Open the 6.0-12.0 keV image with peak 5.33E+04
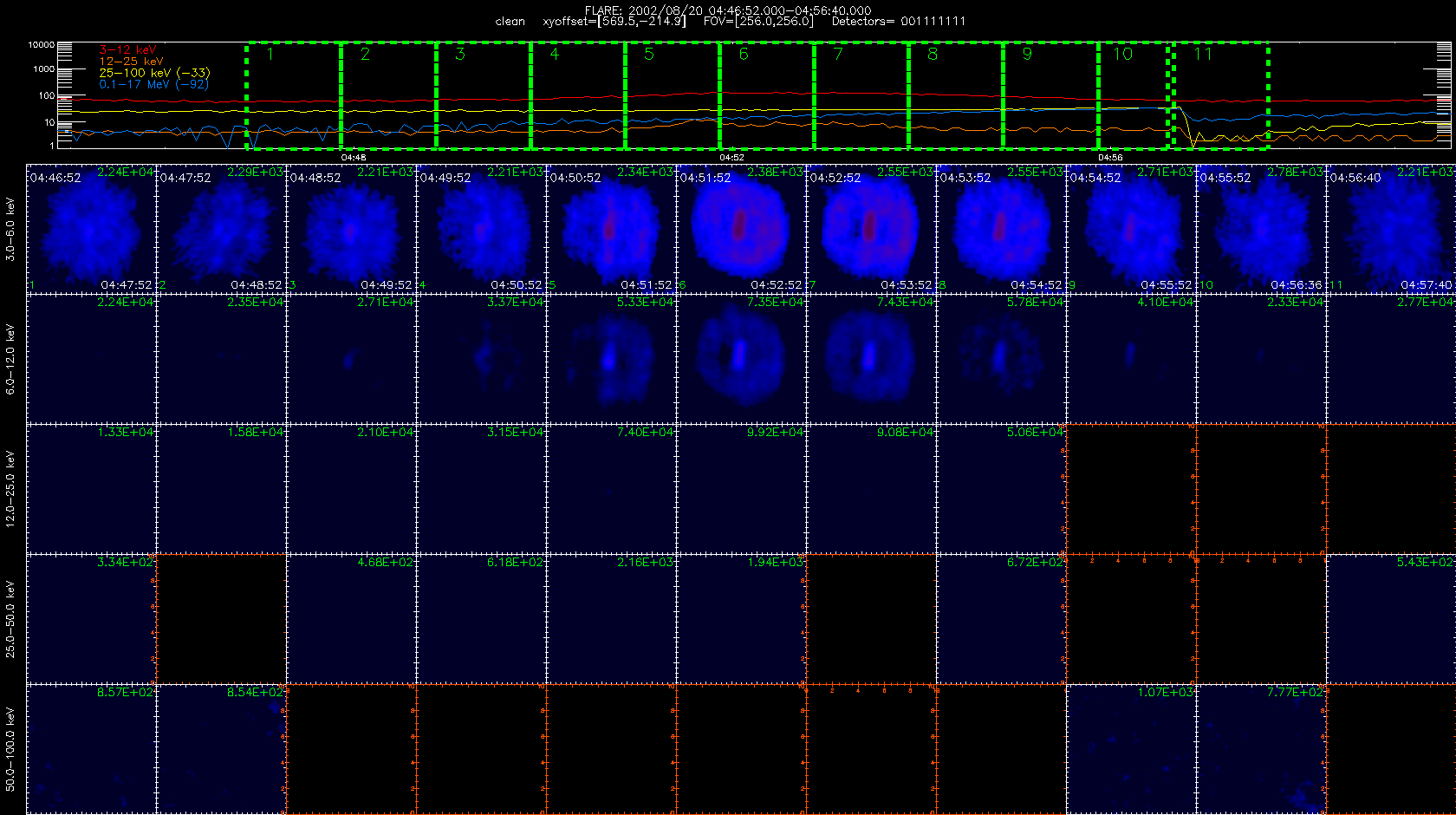Viewport: 1456px width, 815px height. pos(611,359)
